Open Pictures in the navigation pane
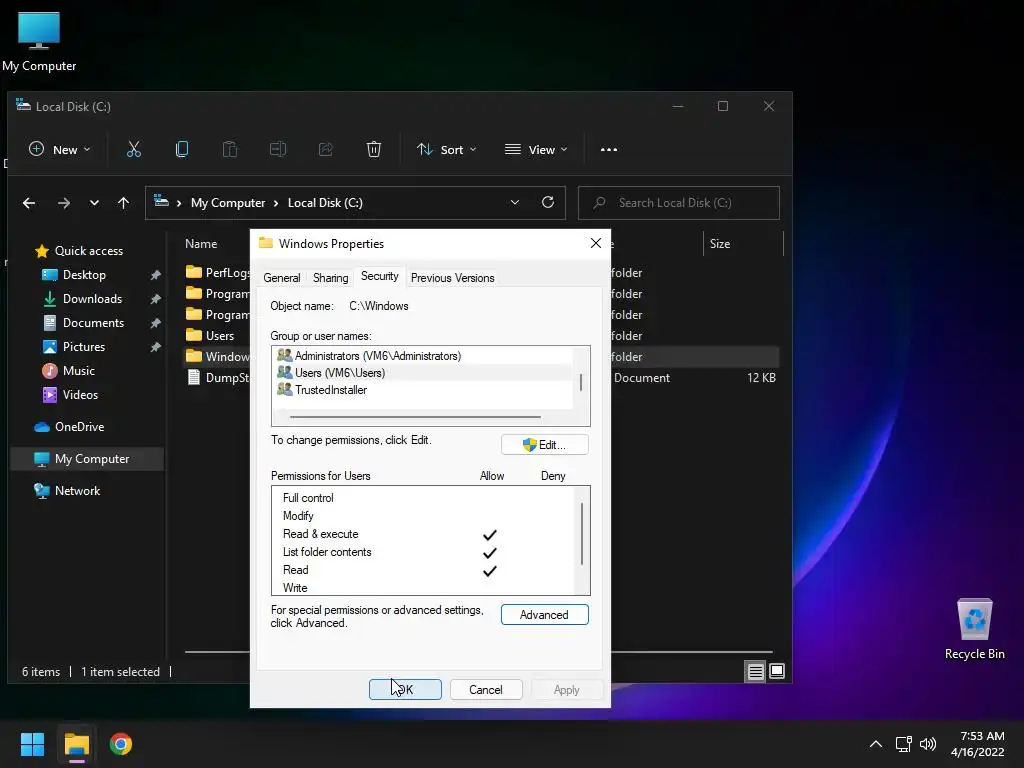 click(x=84, y=347)
